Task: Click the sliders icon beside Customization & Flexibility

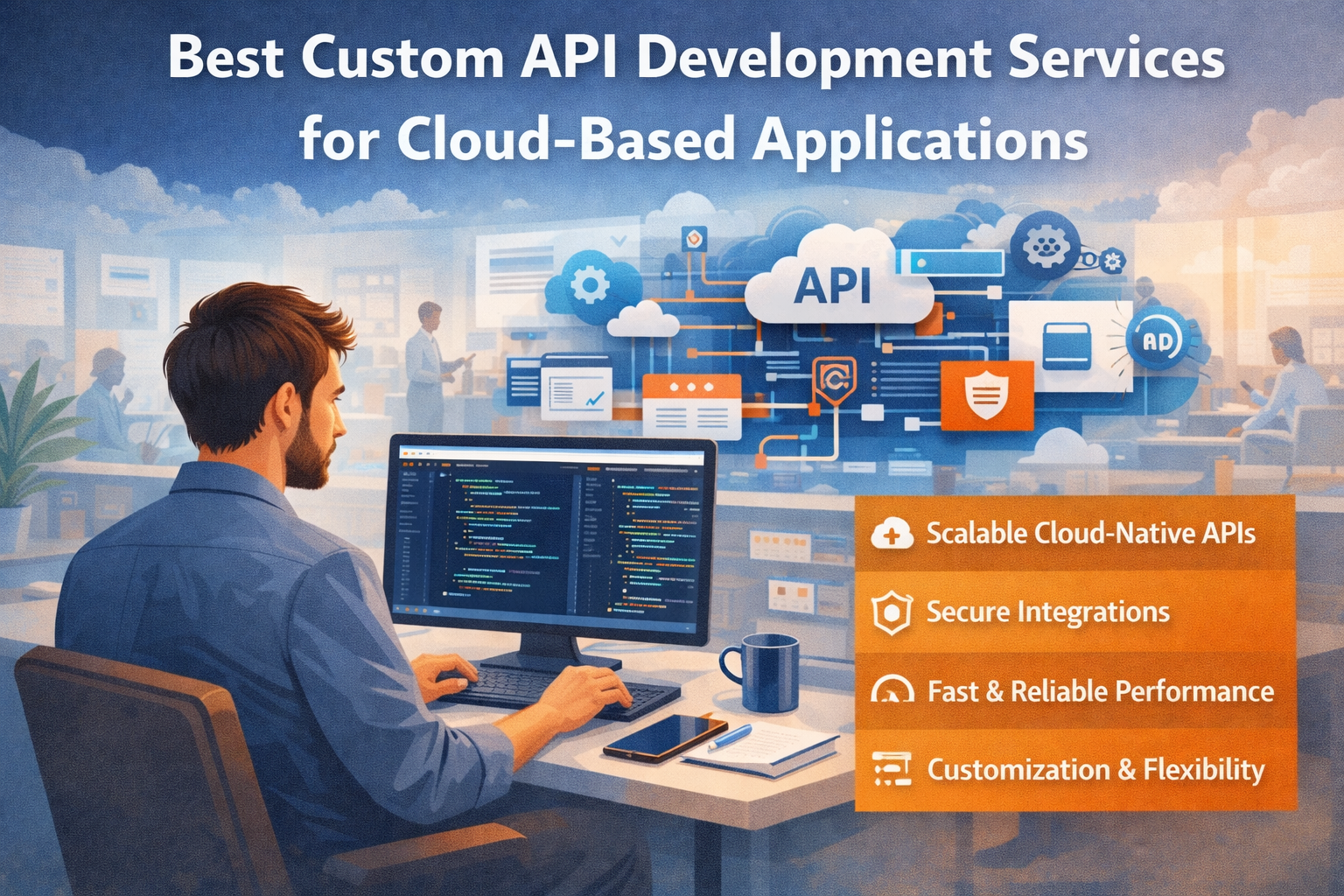Action: tap(891, 769)
